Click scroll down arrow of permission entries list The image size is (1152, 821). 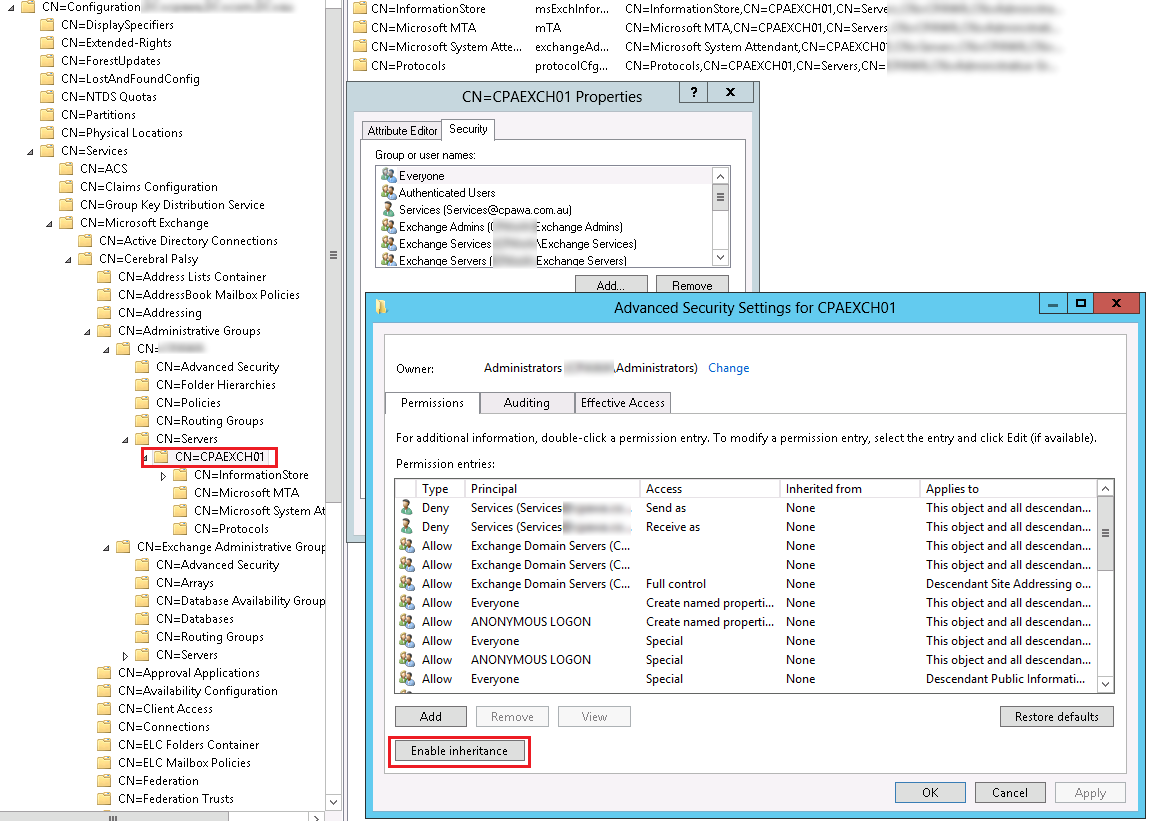[x=1106, y=684]
